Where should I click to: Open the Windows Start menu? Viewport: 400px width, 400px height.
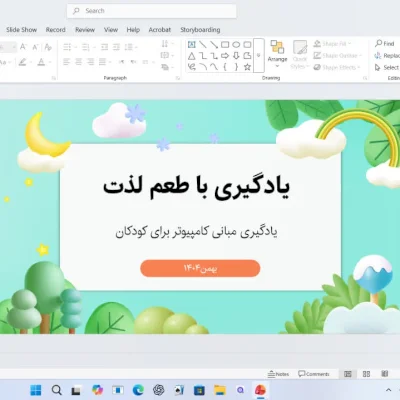coord(36,390)
